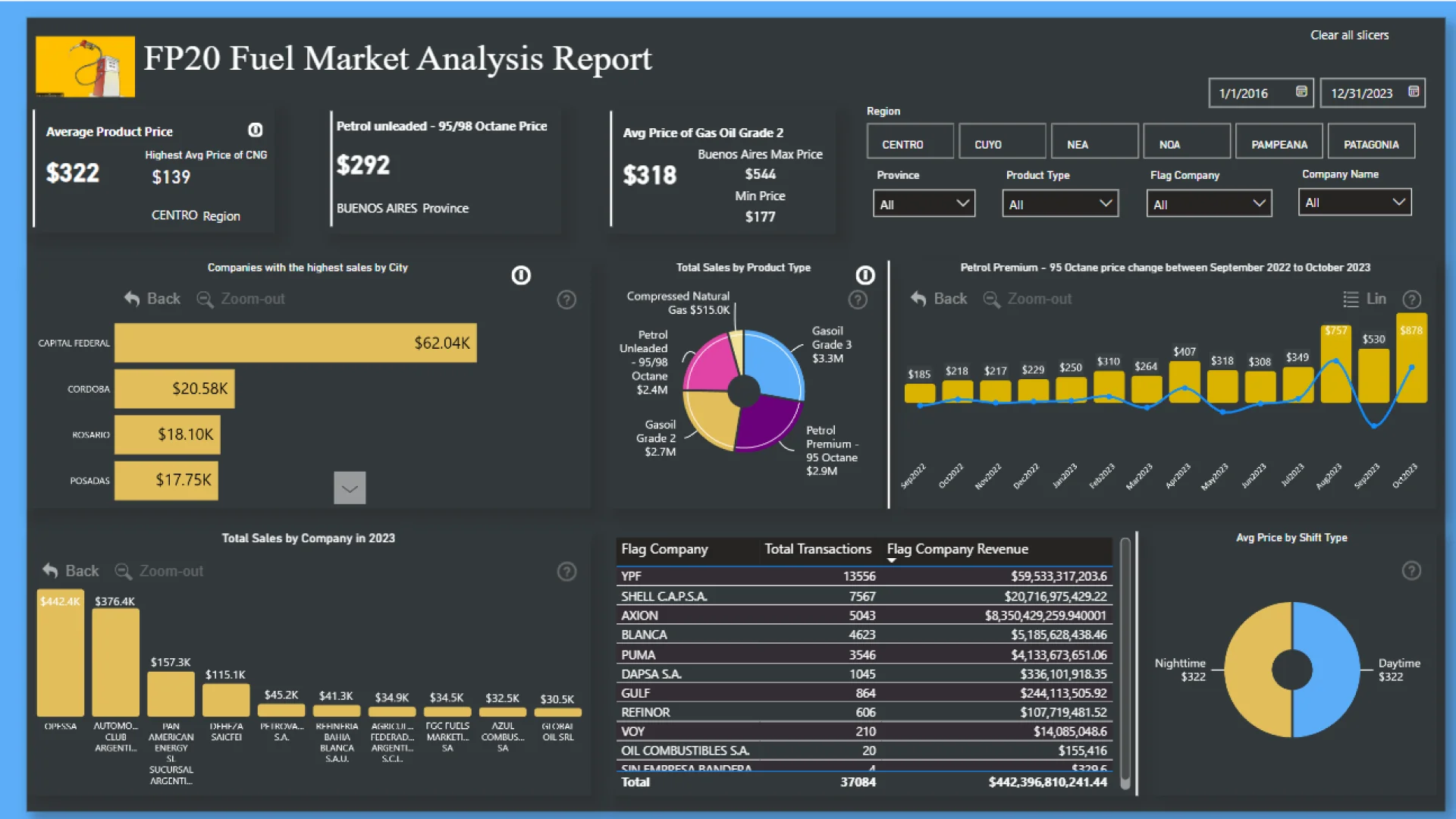Screen dimensions: 1456x819
Task: Click start date field 1/1/2016
Action: tap(1262, 93)
